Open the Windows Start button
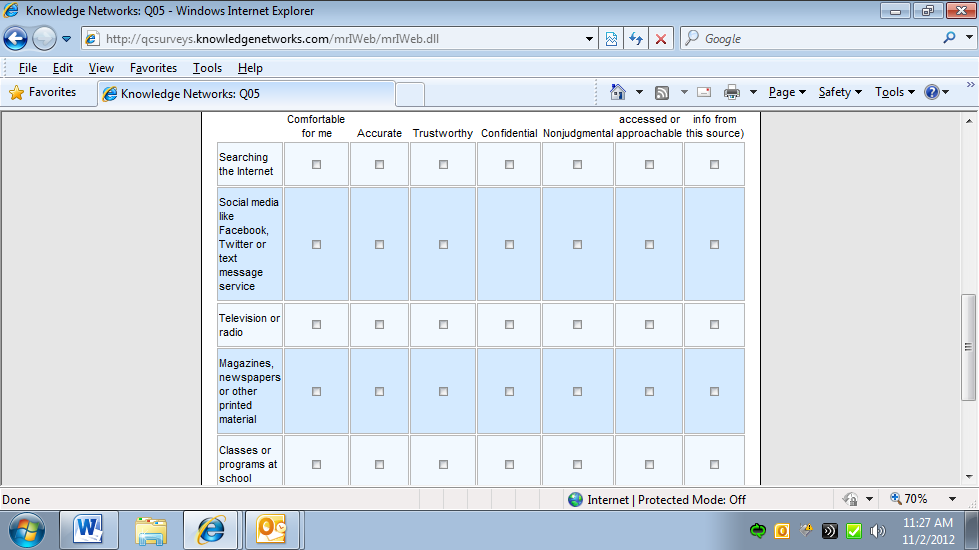 27,531
